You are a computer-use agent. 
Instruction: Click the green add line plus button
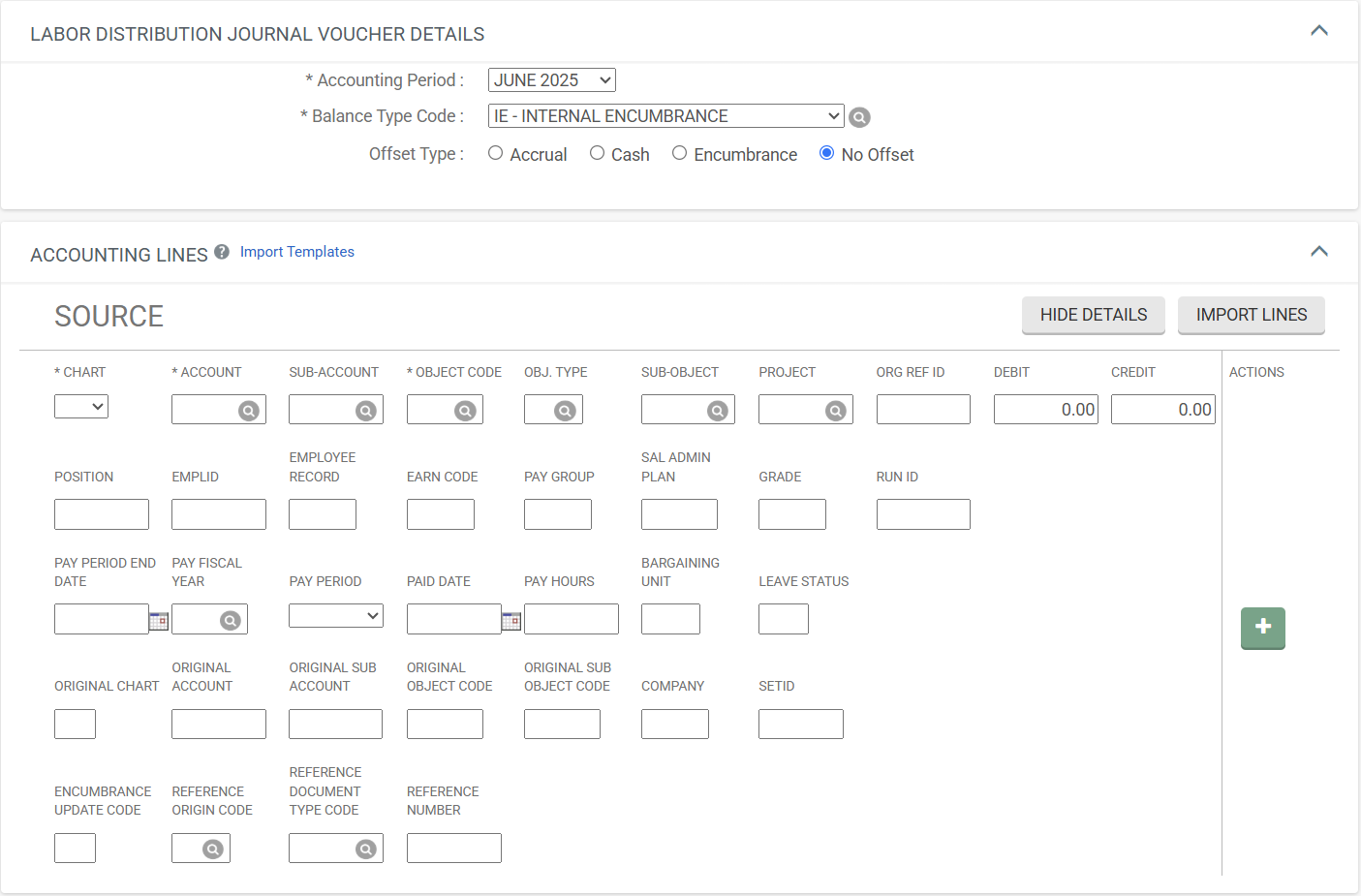pos(1262,628)
